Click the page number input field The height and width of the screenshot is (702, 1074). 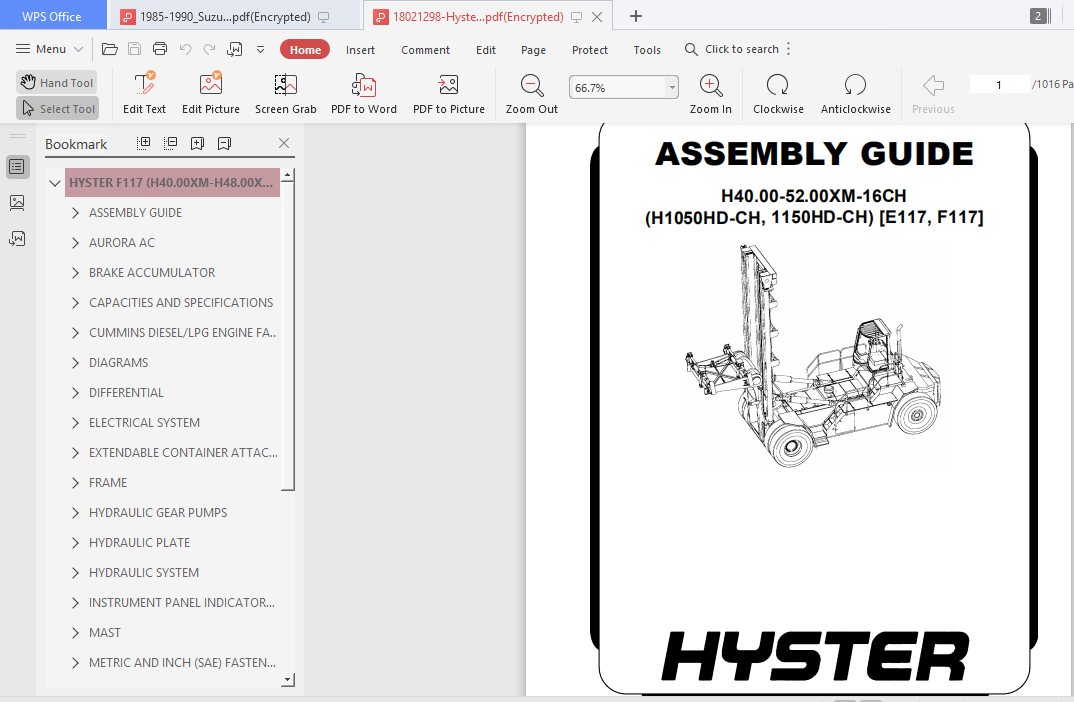(999, 84)
